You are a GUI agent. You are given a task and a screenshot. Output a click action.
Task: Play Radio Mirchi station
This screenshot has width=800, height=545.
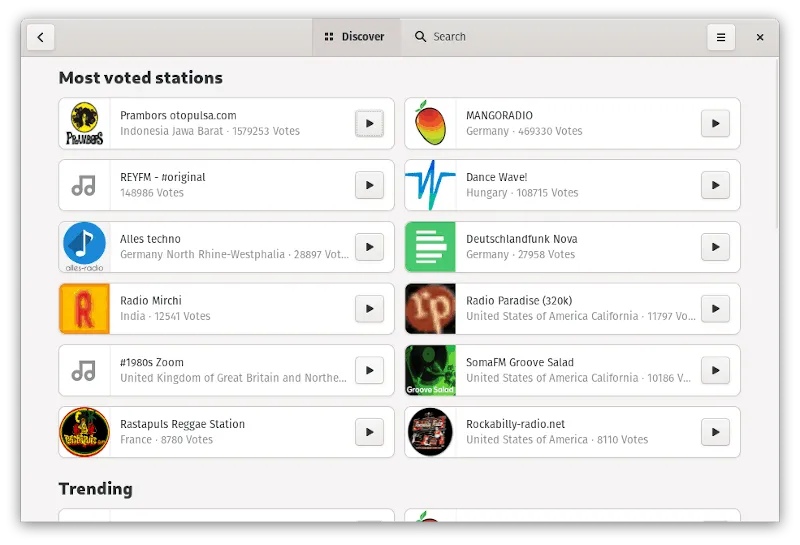[369, 309]
